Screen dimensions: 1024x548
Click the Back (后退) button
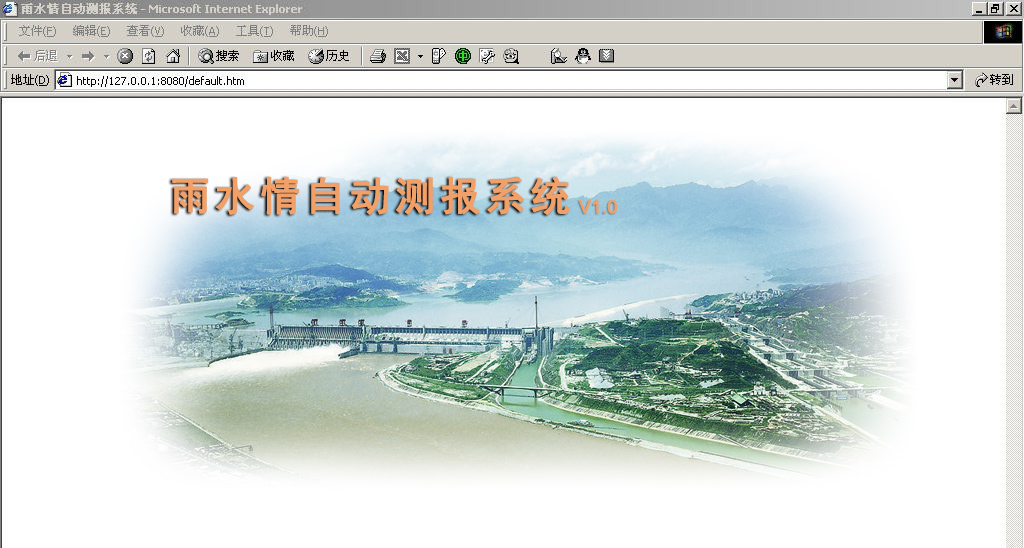click(37, 56)
